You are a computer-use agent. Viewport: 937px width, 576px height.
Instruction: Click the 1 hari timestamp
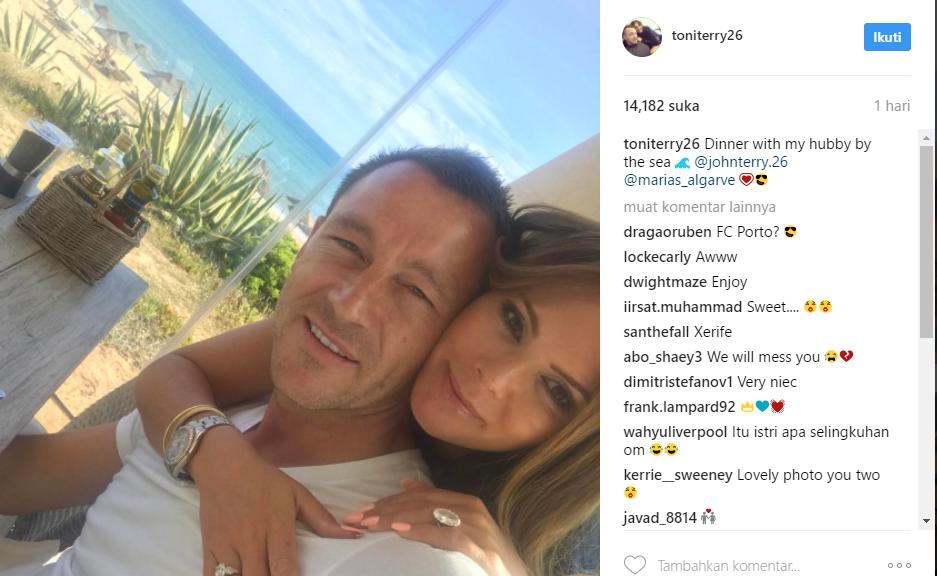892,106
